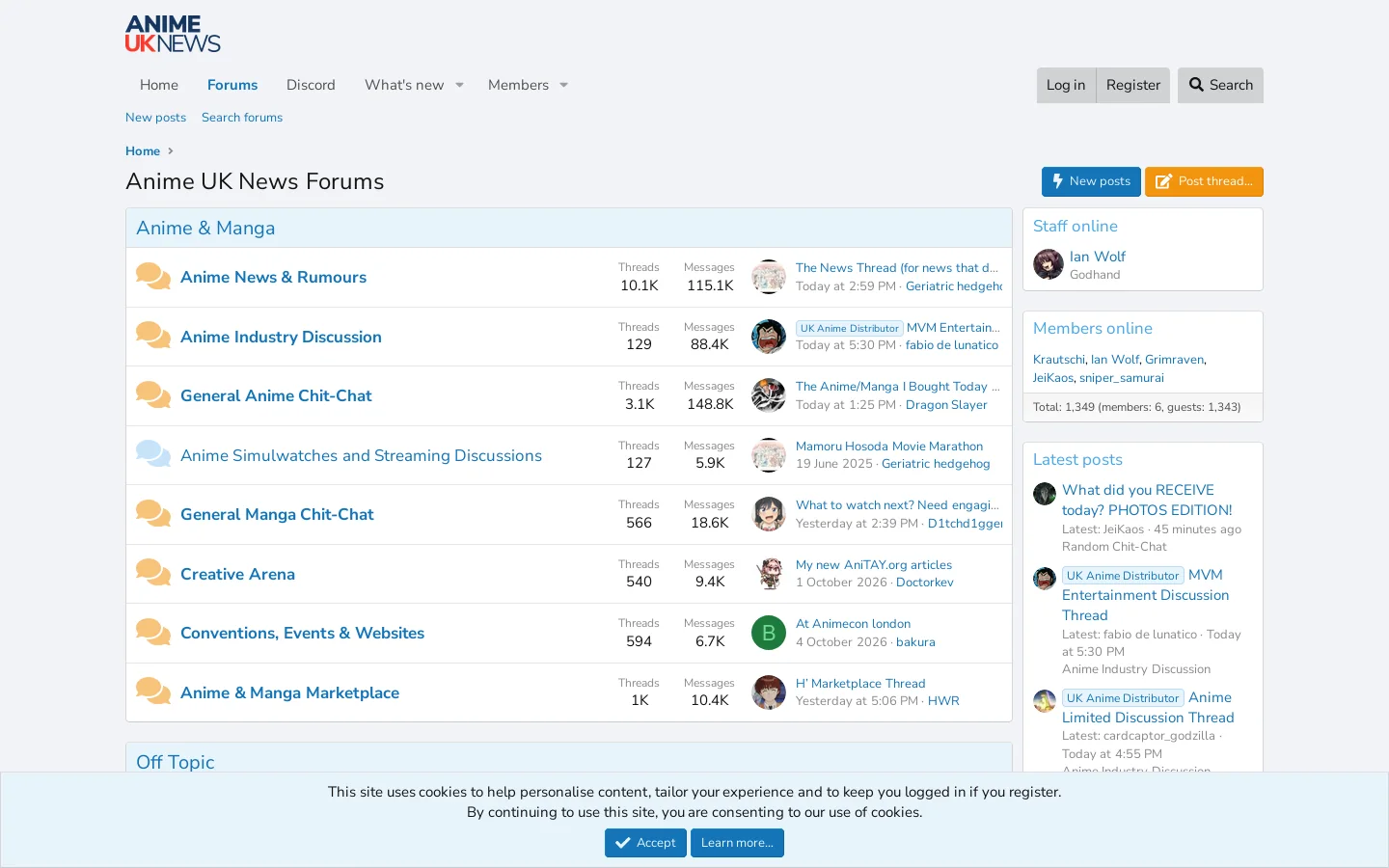Open the New posts sub-navigation link
The image size is (1389, 868).
(155, 118)
